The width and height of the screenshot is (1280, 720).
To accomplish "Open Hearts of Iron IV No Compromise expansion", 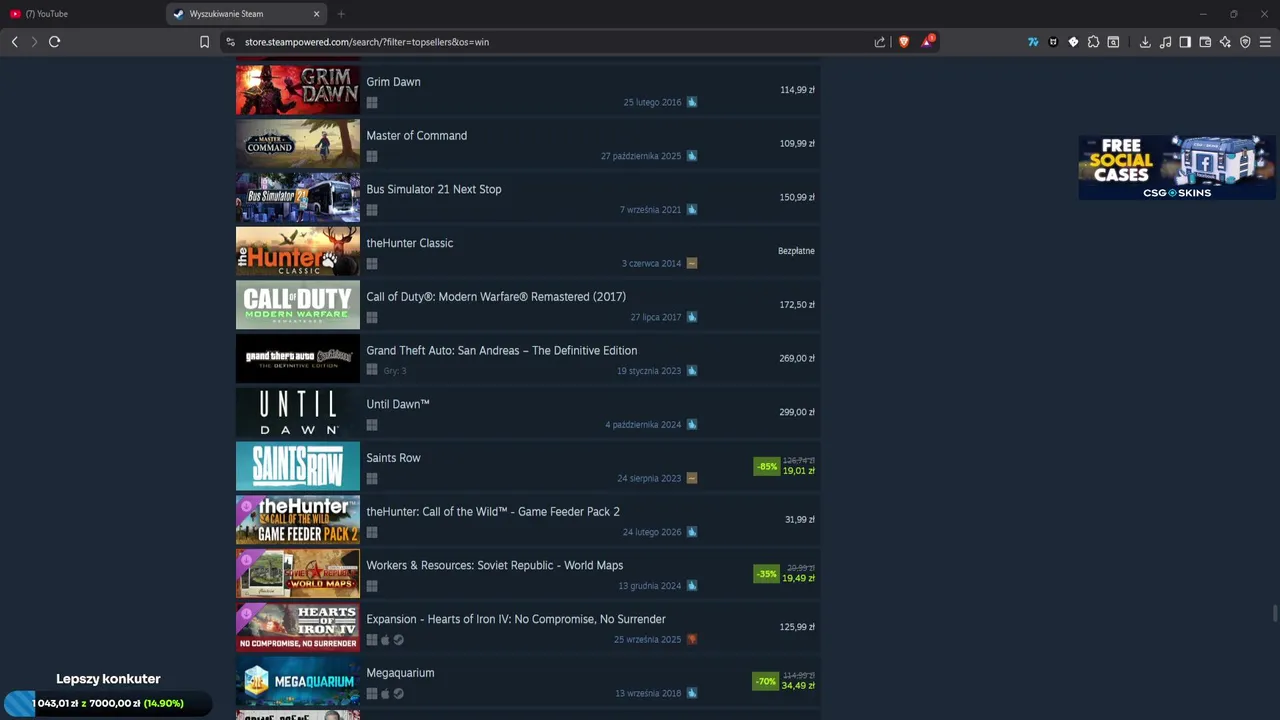I will coord(528,627).
